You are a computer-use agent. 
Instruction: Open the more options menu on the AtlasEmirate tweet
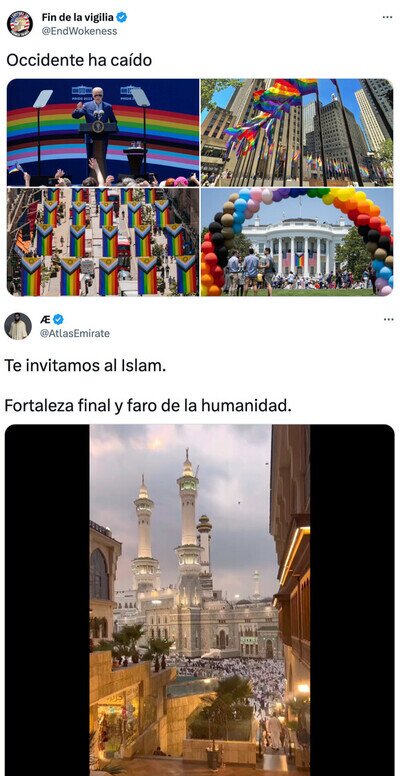coord(389,320)
